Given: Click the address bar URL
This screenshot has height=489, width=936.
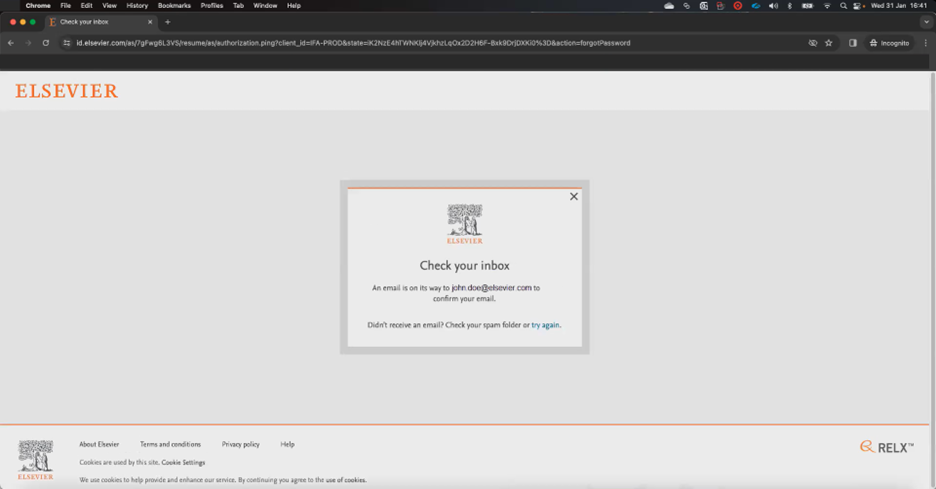Looking at the screenshot, I should click(353, 43).
